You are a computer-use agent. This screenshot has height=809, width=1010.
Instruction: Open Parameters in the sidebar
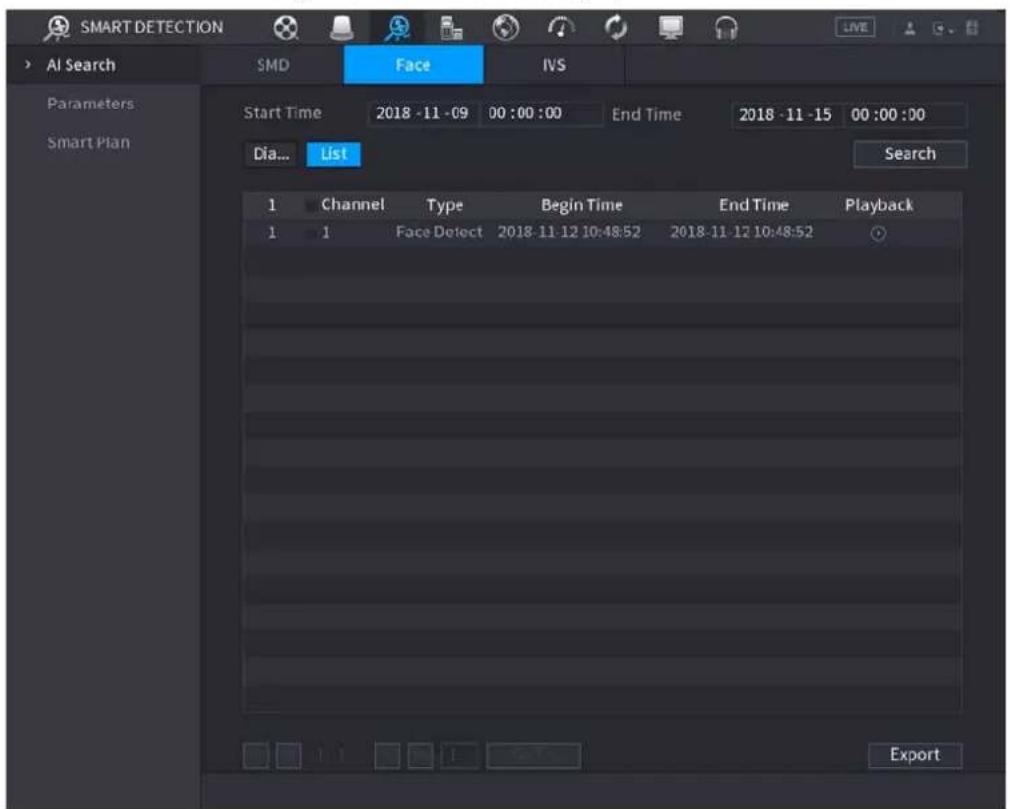(x=90, y=104)
